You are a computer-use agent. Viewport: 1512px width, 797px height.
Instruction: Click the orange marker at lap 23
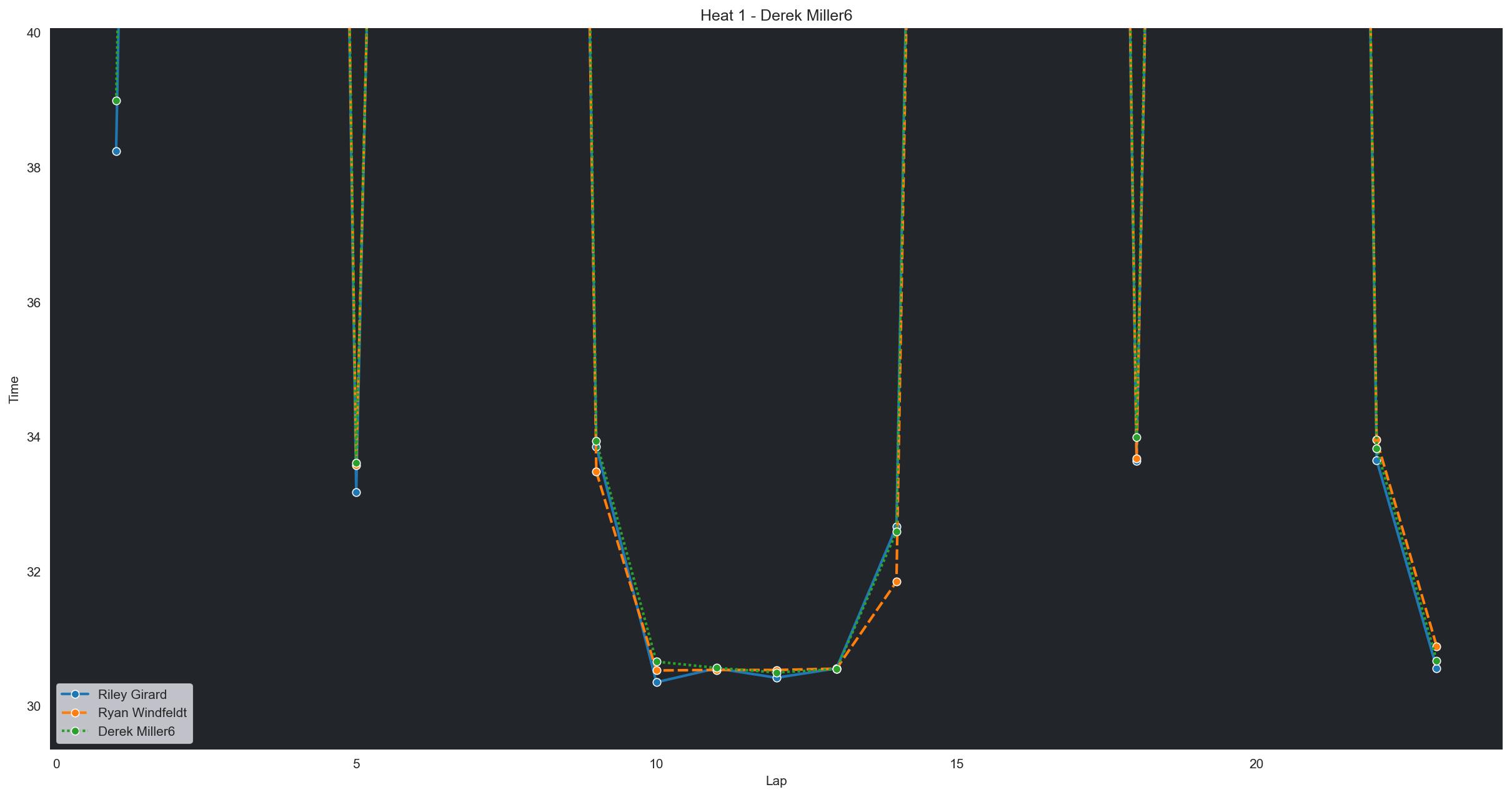pos(1436,647)
